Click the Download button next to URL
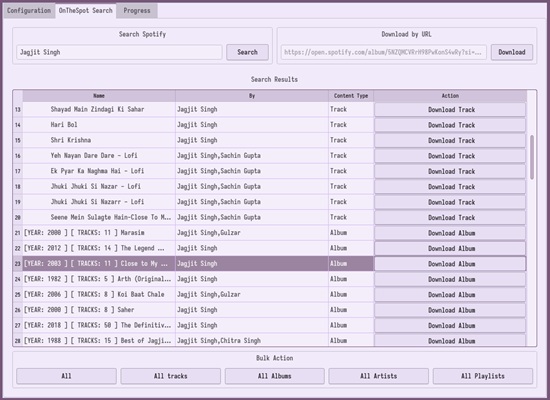 tap(512, 52)
